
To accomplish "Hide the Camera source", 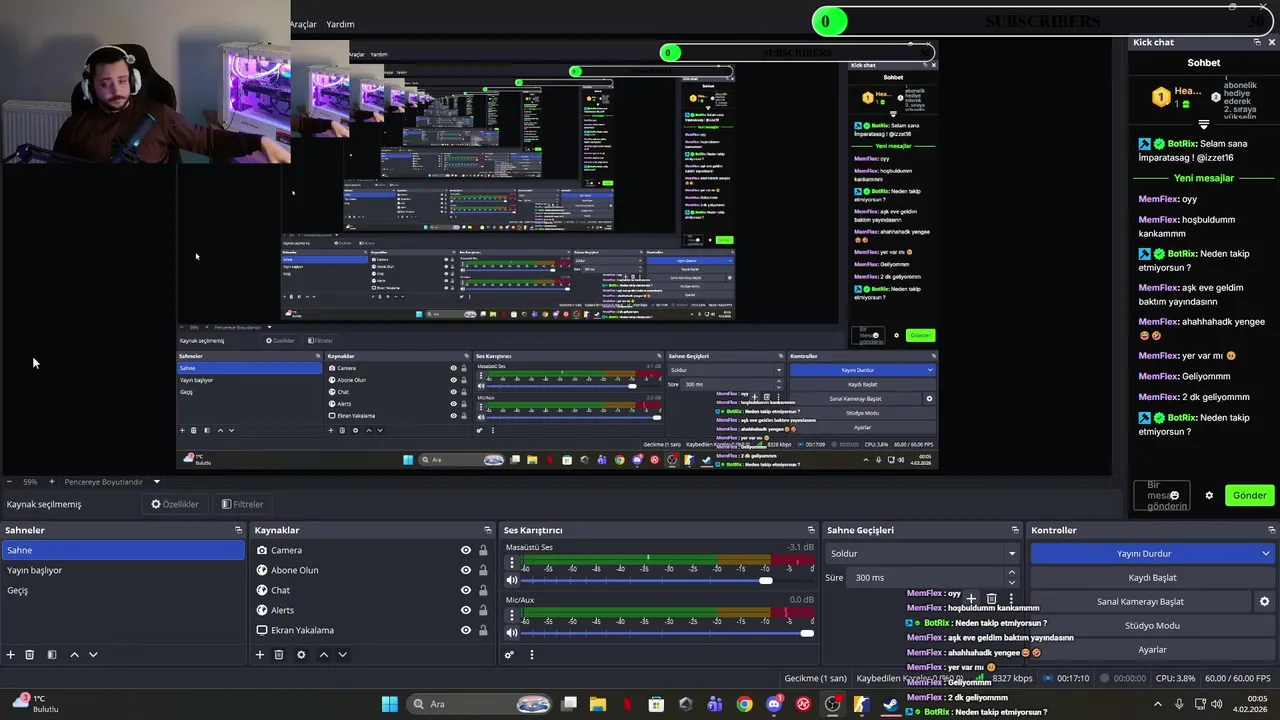I will (465, 550).
